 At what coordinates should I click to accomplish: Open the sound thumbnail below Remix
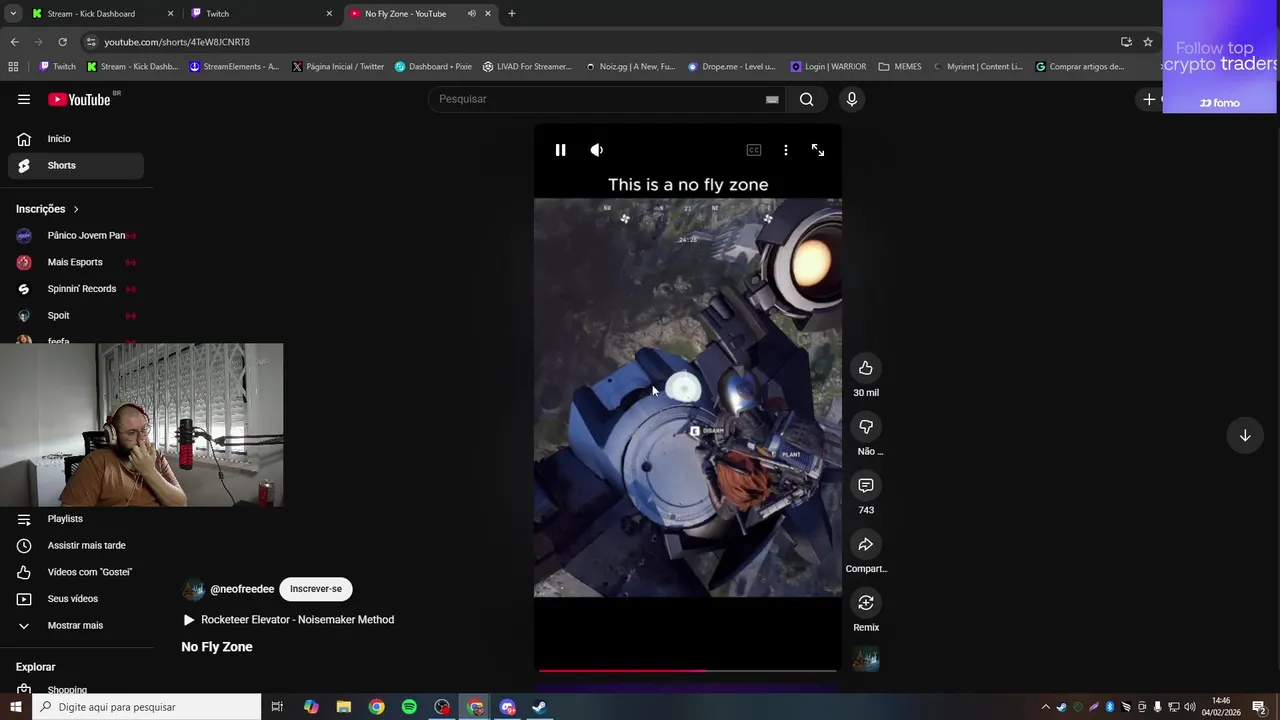pyautogui.click(x=866, y=660)
